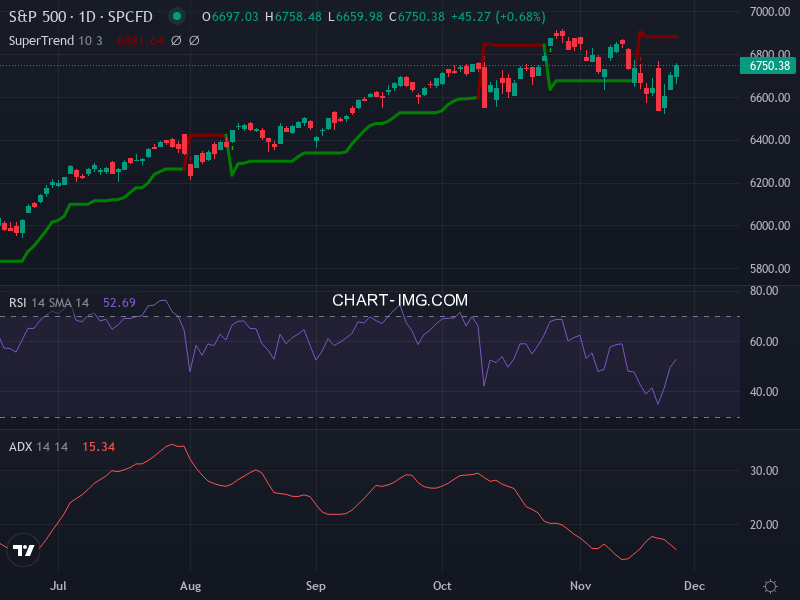Click the second Ø icon on SuperTrend row
Screen dimensions: 800x600
coord(192,41)
